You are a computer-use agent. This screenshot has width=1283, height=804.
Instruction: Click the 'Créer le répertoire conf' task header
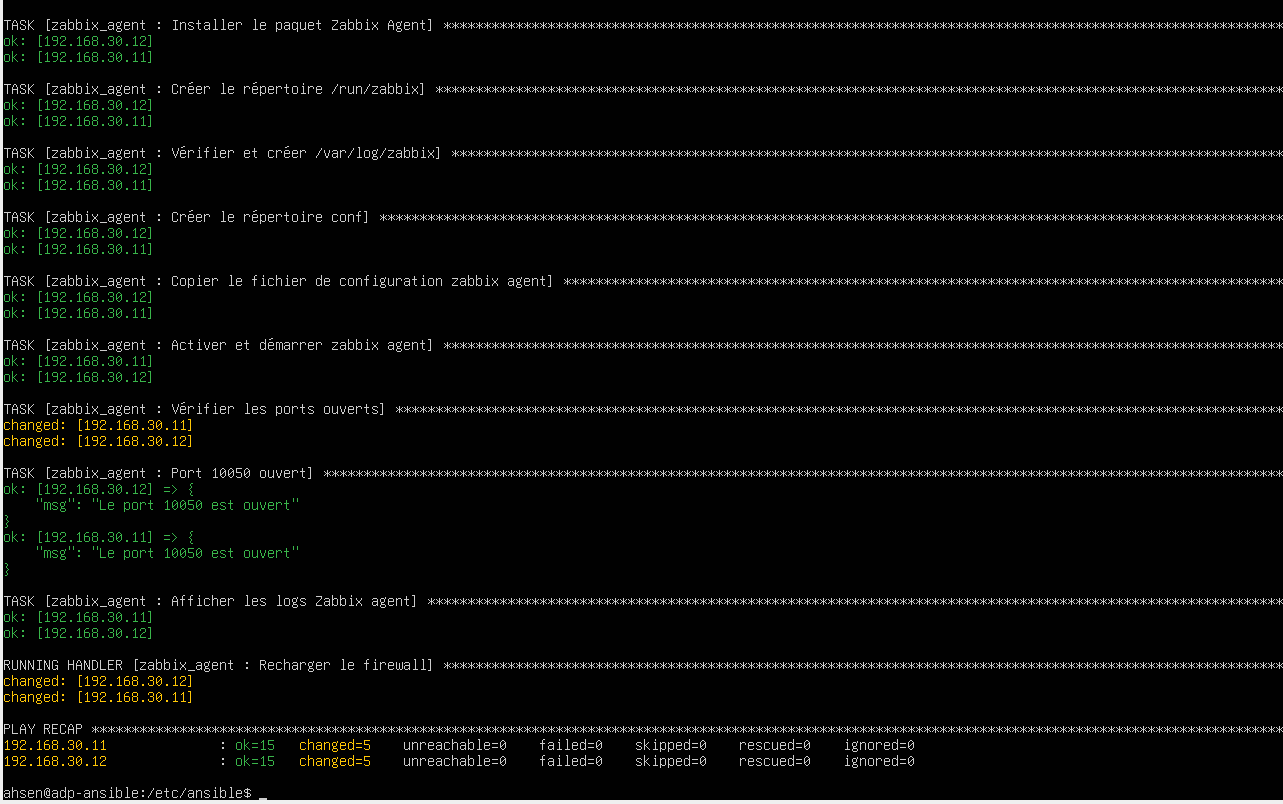186,217
